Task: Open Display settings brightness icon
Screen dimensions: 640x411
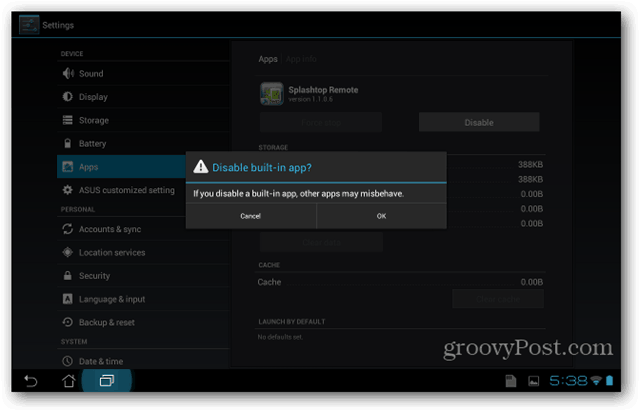Action: coord(67,97)
